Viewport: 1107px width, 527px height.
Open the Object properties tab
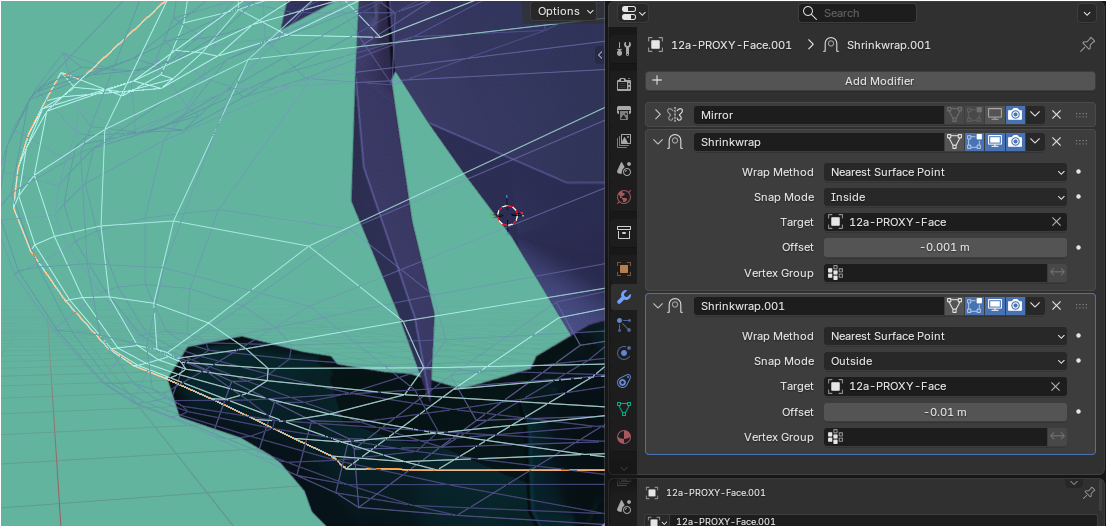tap(624, 269)
